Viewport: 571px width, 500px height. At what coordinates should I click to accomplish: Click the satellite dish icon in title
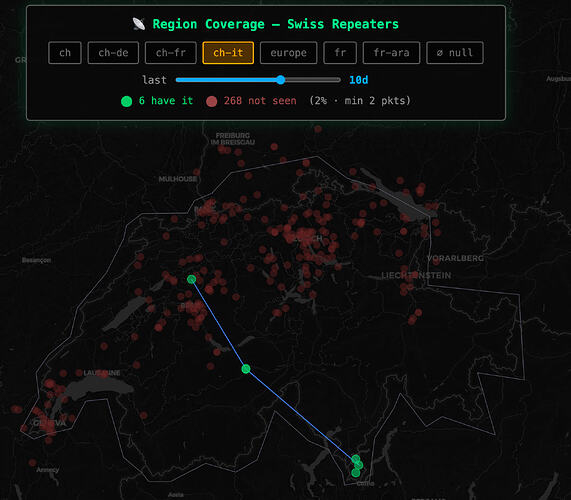click(x=139, y=24)
